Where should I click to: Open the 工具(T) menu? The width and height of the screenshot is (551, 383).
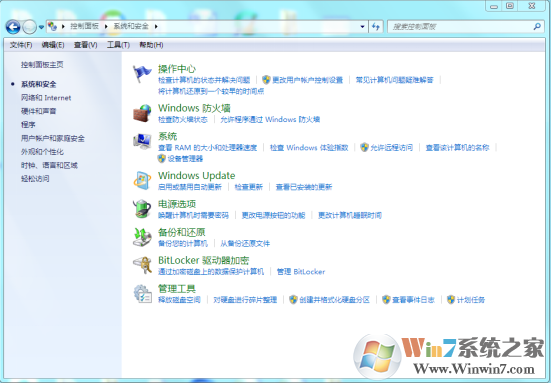(118, 45)
